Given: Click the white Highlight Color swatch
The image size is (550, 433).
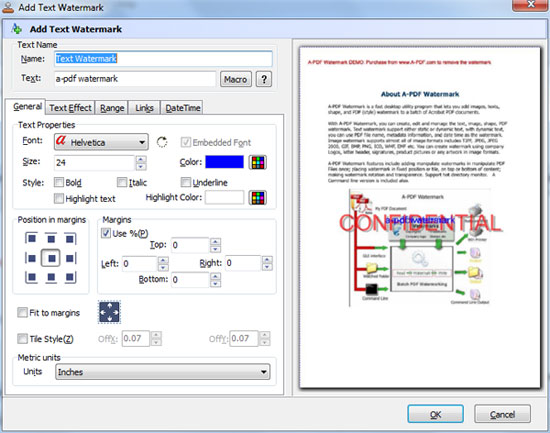Looking at the screenshot, I should pyautogui.click(x=224, y=197).
